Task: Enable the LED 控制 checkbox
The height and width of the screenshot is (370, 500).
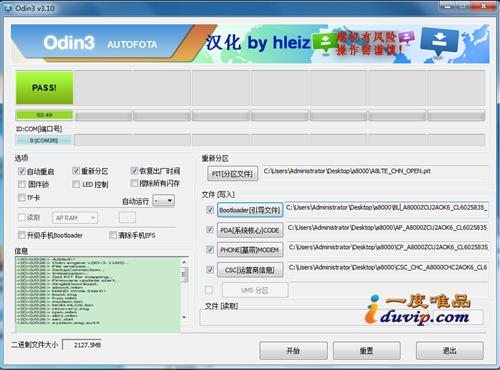Action: (x=76, y=184)
